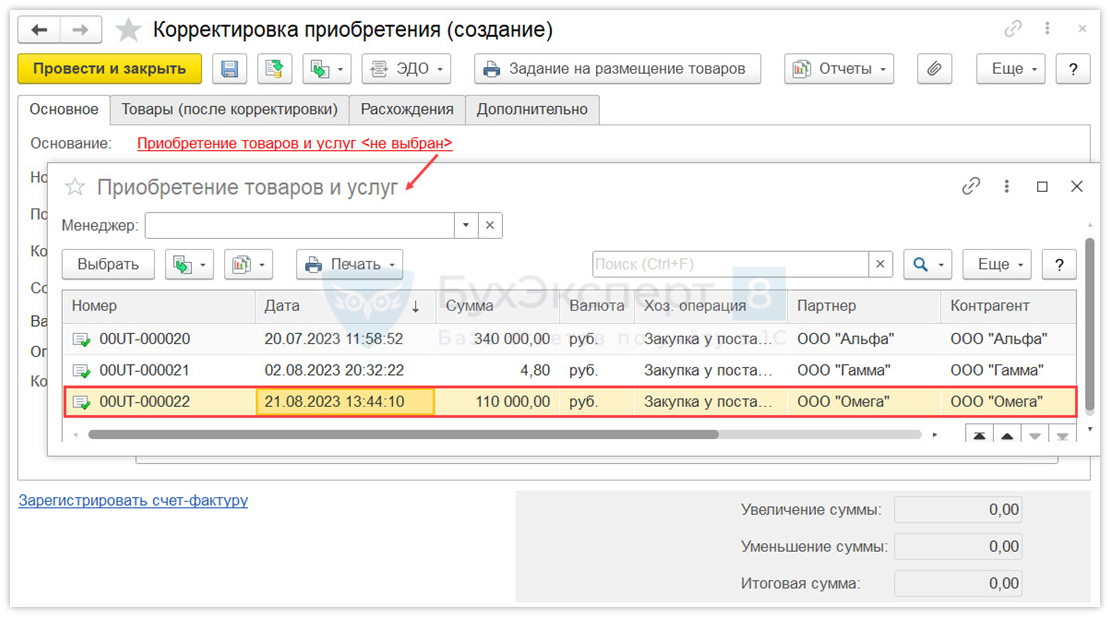
Task: Expand the Печать dropdown in dialog
Action: pyautogui.click(x=349, y=264)
